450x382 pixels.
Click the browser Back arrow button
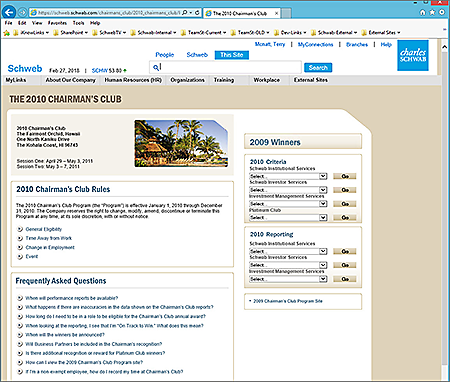coord(9,13)
